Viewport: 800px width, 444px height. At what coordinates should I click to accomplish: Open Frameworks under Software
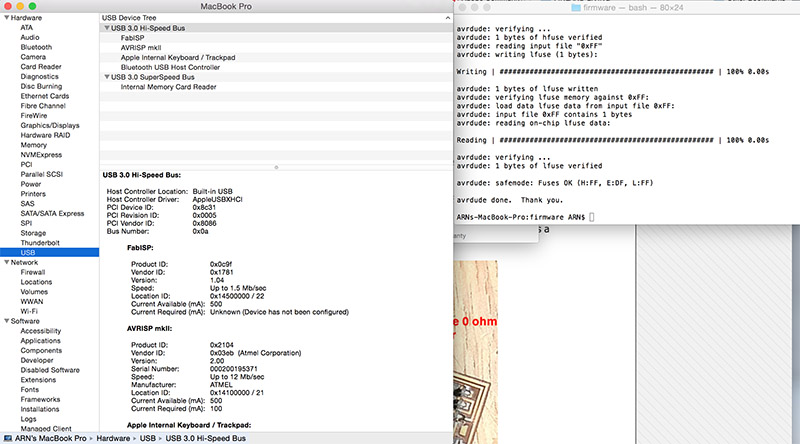coord(40,399)
